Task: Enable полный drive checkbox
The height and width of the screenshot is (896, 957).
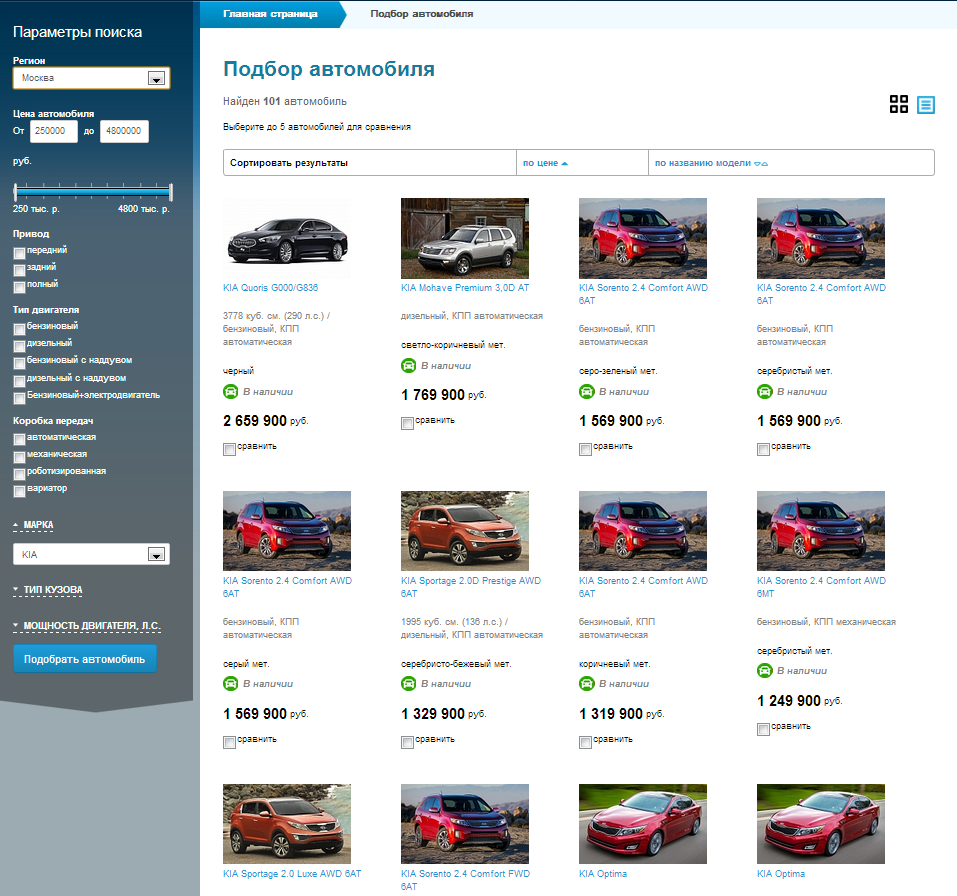Action: pos(20,287)
